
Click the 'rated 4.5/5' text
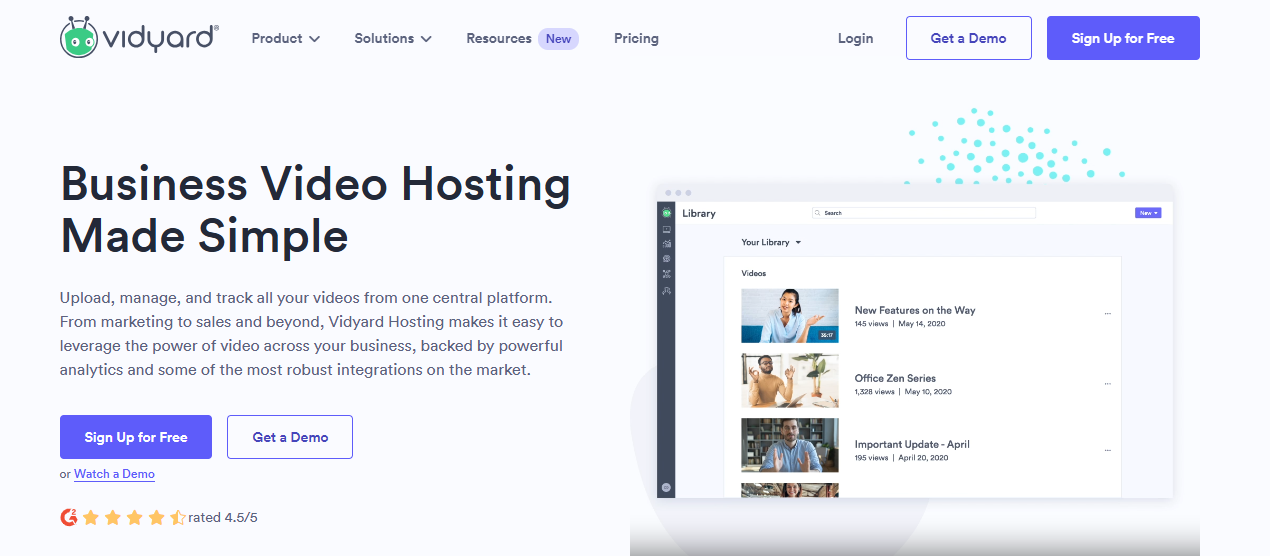[223, 517]
